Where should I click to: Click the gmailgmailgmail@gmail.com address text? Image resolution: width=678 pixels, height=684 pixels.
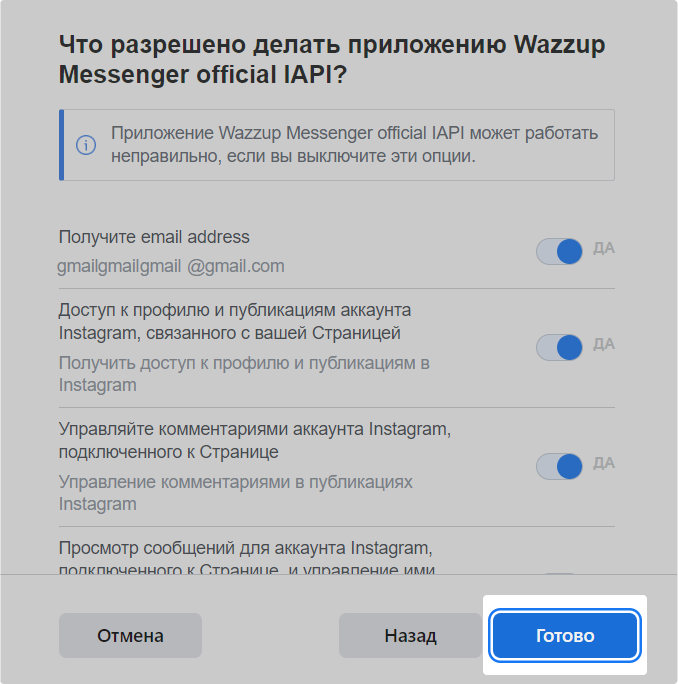pos(171,266)
